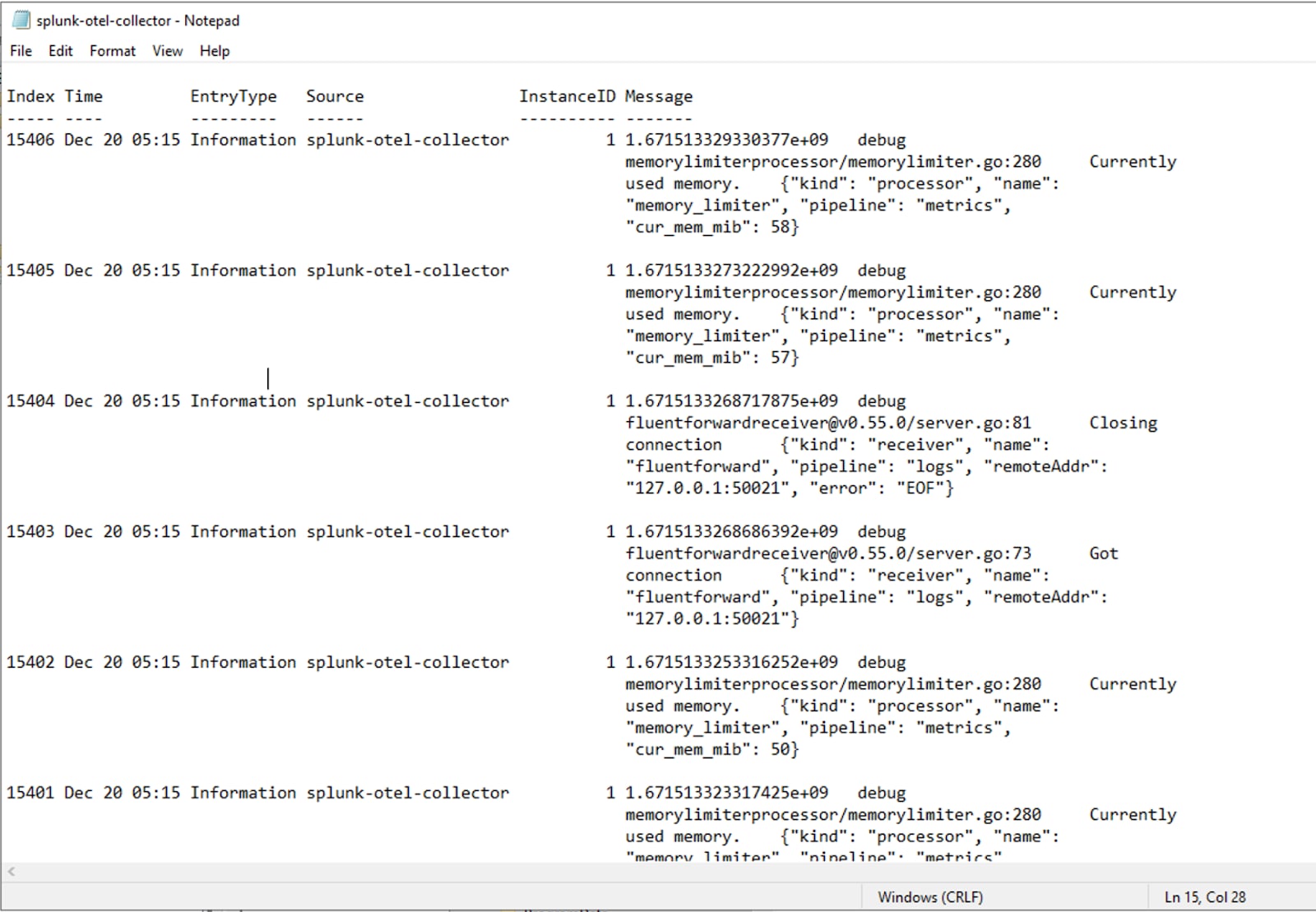Open the Edit menu
The height and width of the screenshot is (912, 1316).
(x=61, y=51)
